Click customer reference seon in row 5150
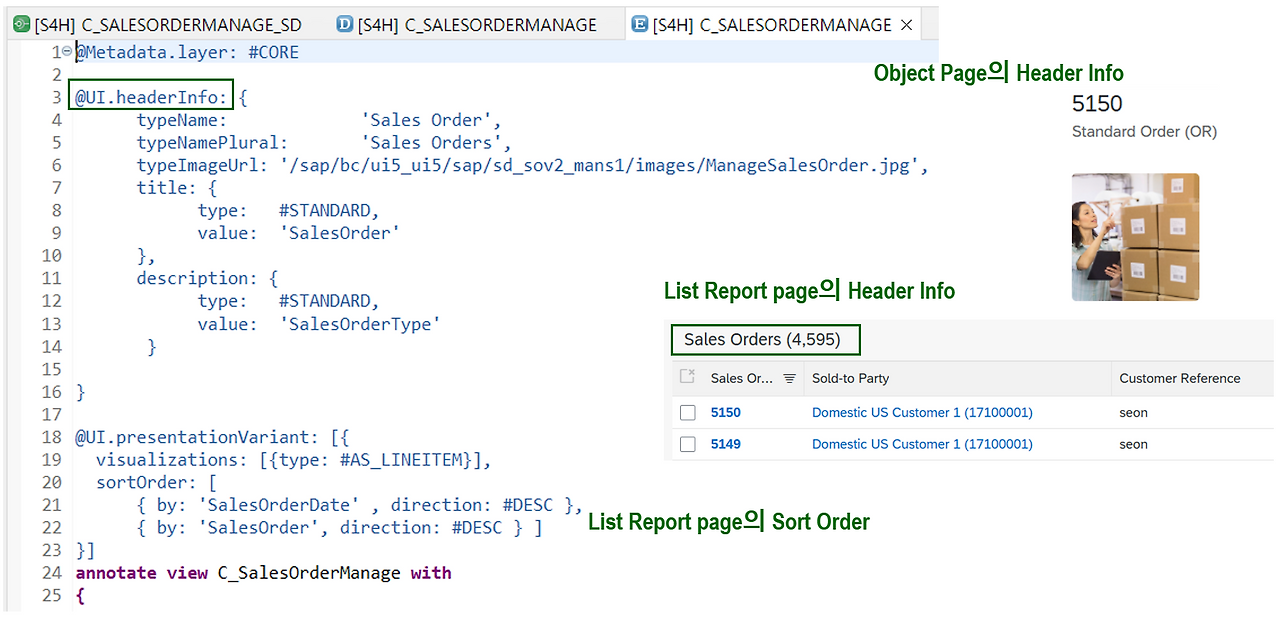The width and height of the screenshot is (1280, 622). pyautogui.click(x=1134, y=412)
